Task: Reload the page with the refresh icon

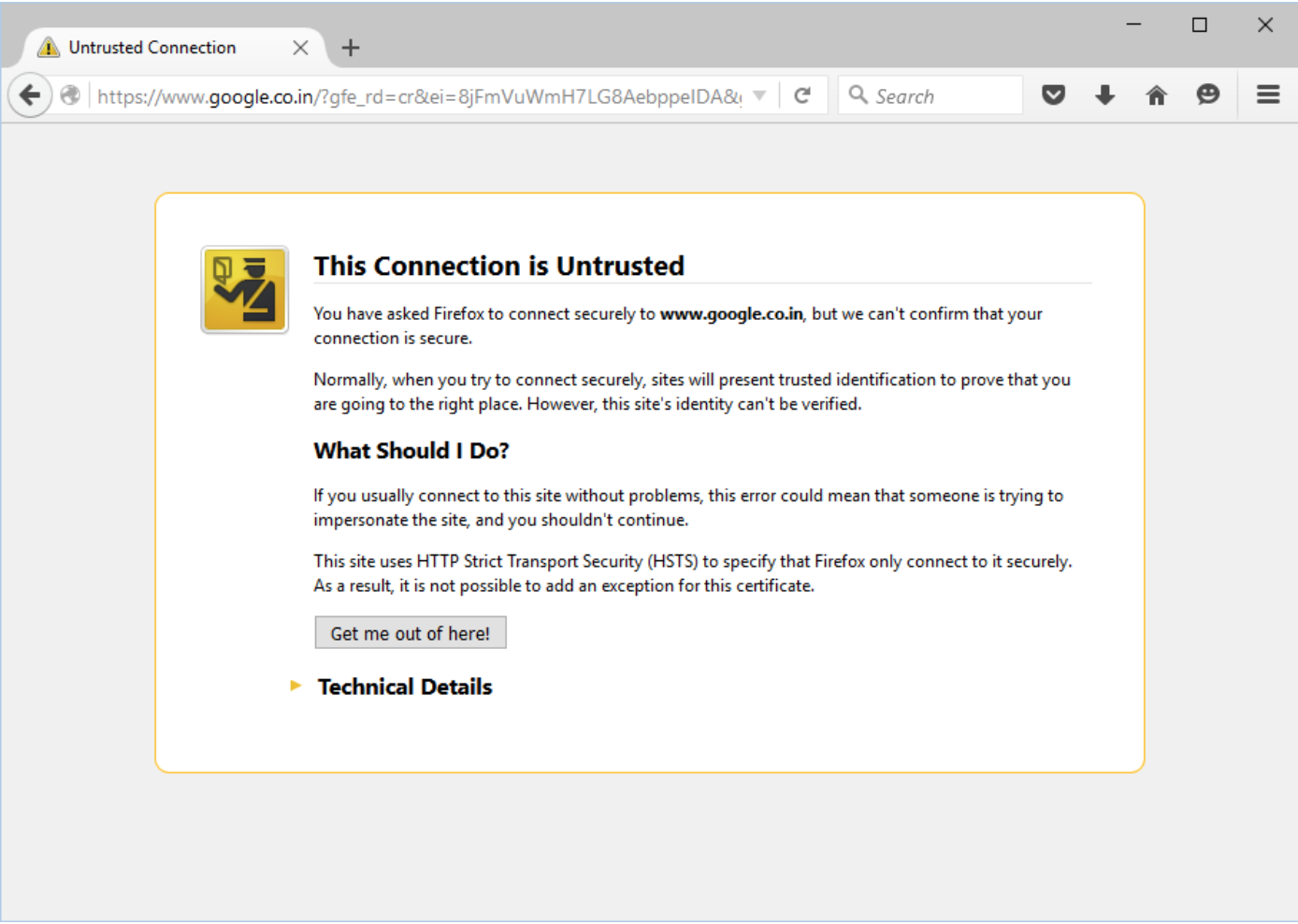Action: coord(802,95)
